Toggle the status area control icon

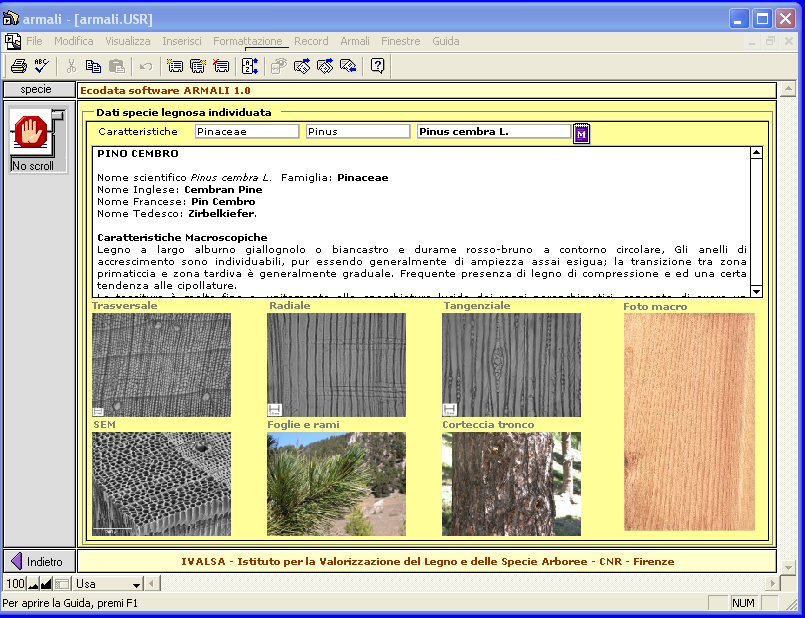62,584
